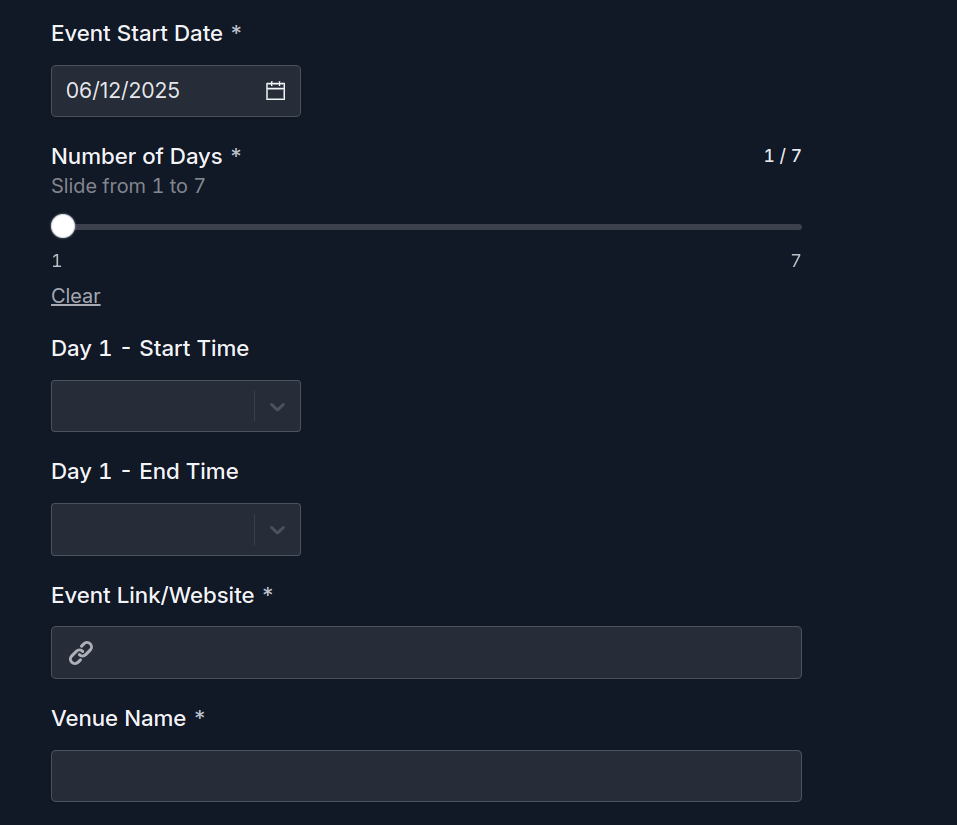Open the Day 1 Start Time dropdown field
957x825 pixels.
point(152,406)
